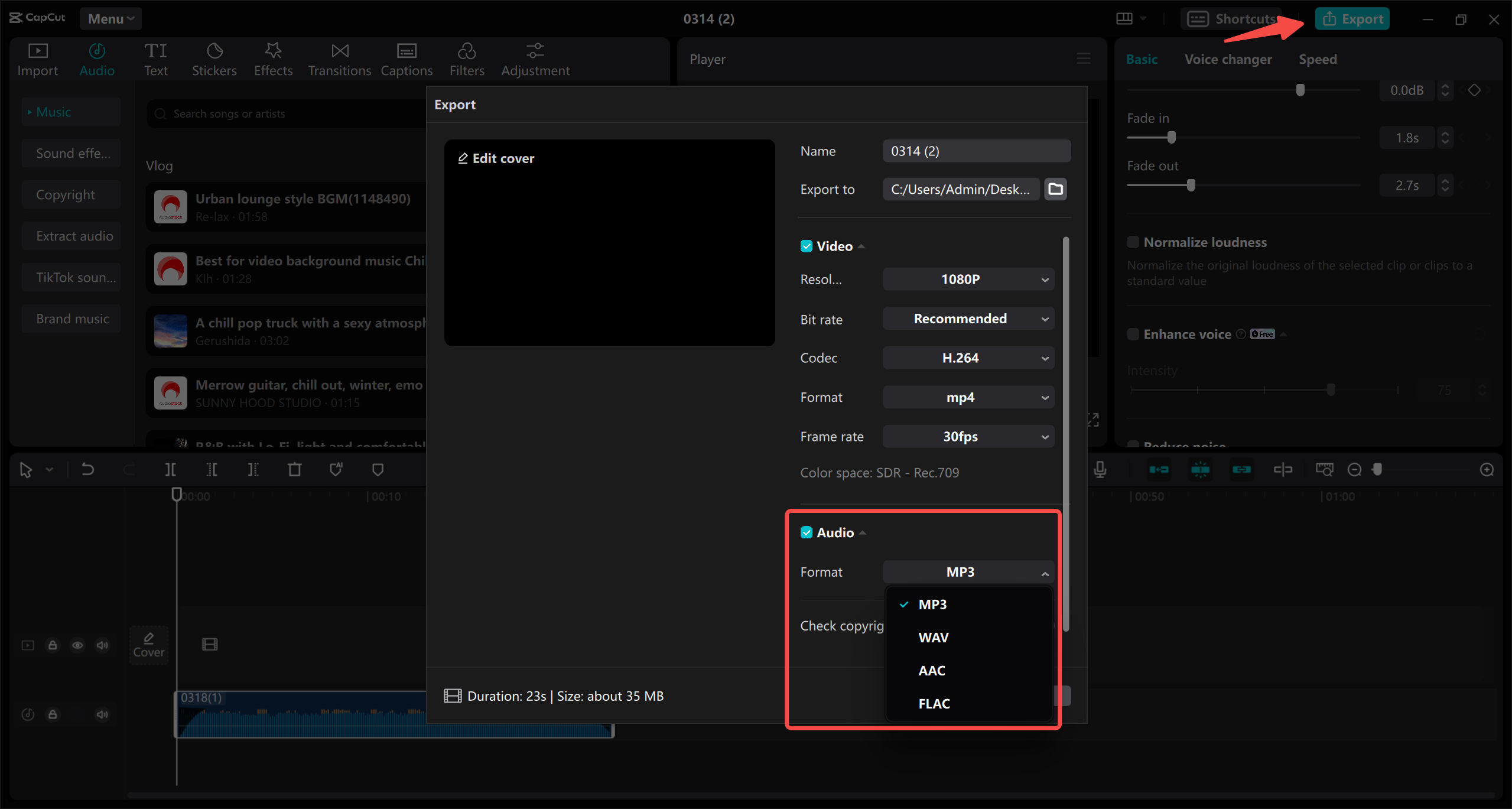Expand the Frame rate 30fps dropdown
This screenshot has width=1512, height=809.
(x=968, y=437)
